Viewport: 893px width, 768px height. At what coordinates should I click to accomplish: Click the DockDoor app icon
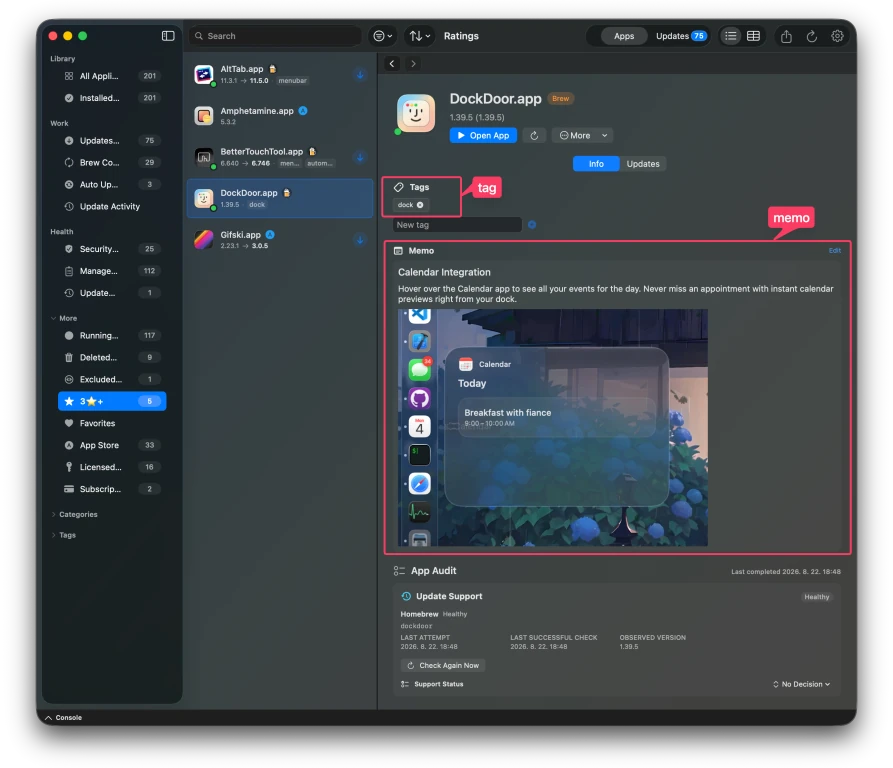tap(416, 113)
